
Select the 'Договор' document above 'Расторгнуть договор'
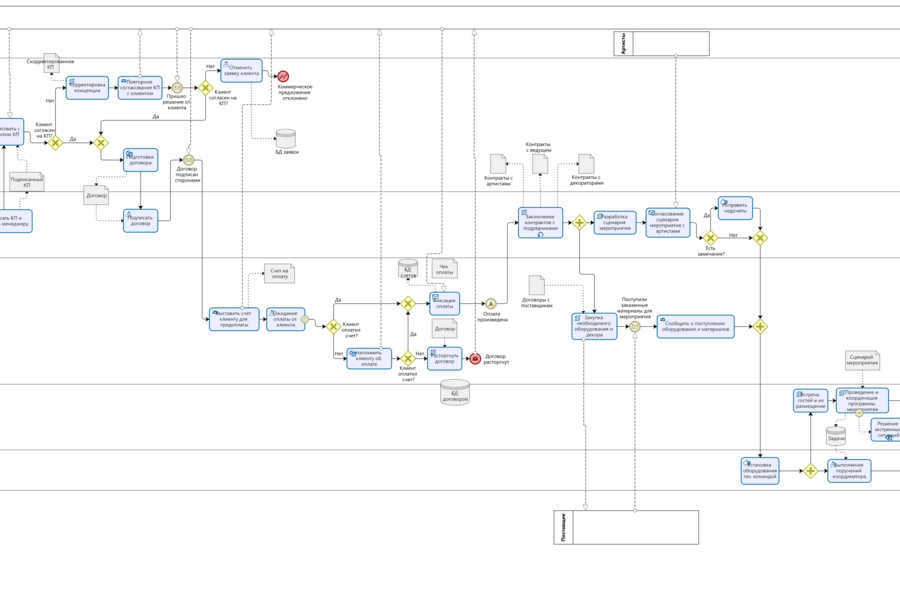pyautogui.click(x=444, y=328)
